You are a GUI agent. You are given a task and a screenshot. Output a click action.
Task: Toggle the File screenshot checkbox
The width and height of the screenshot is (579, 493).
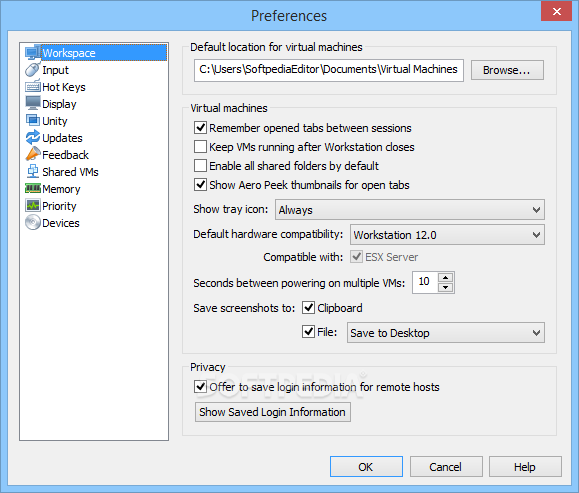[308, 331]
